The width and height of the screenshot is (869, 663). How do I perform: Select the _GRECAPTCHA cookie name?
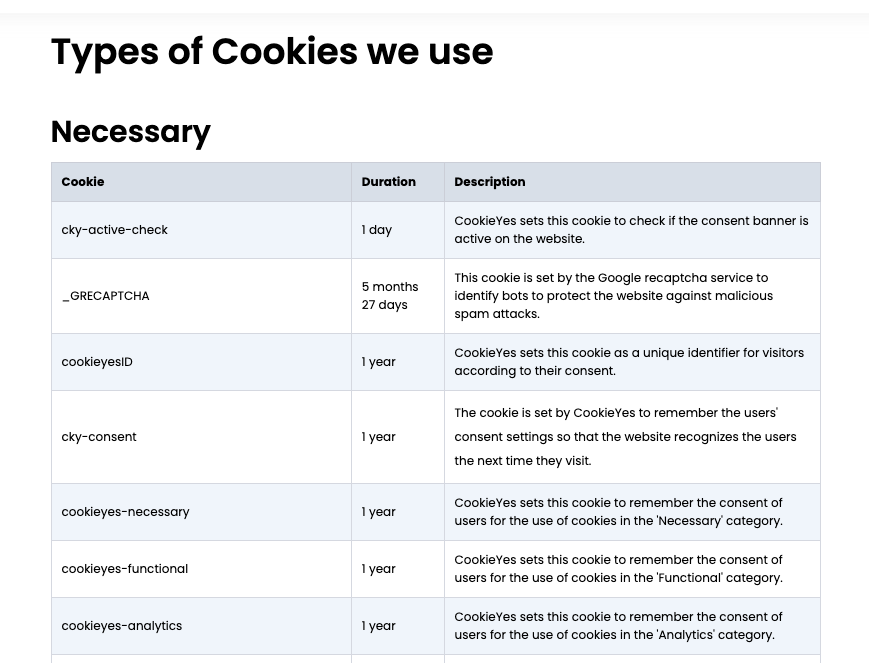tap(105, 296)
